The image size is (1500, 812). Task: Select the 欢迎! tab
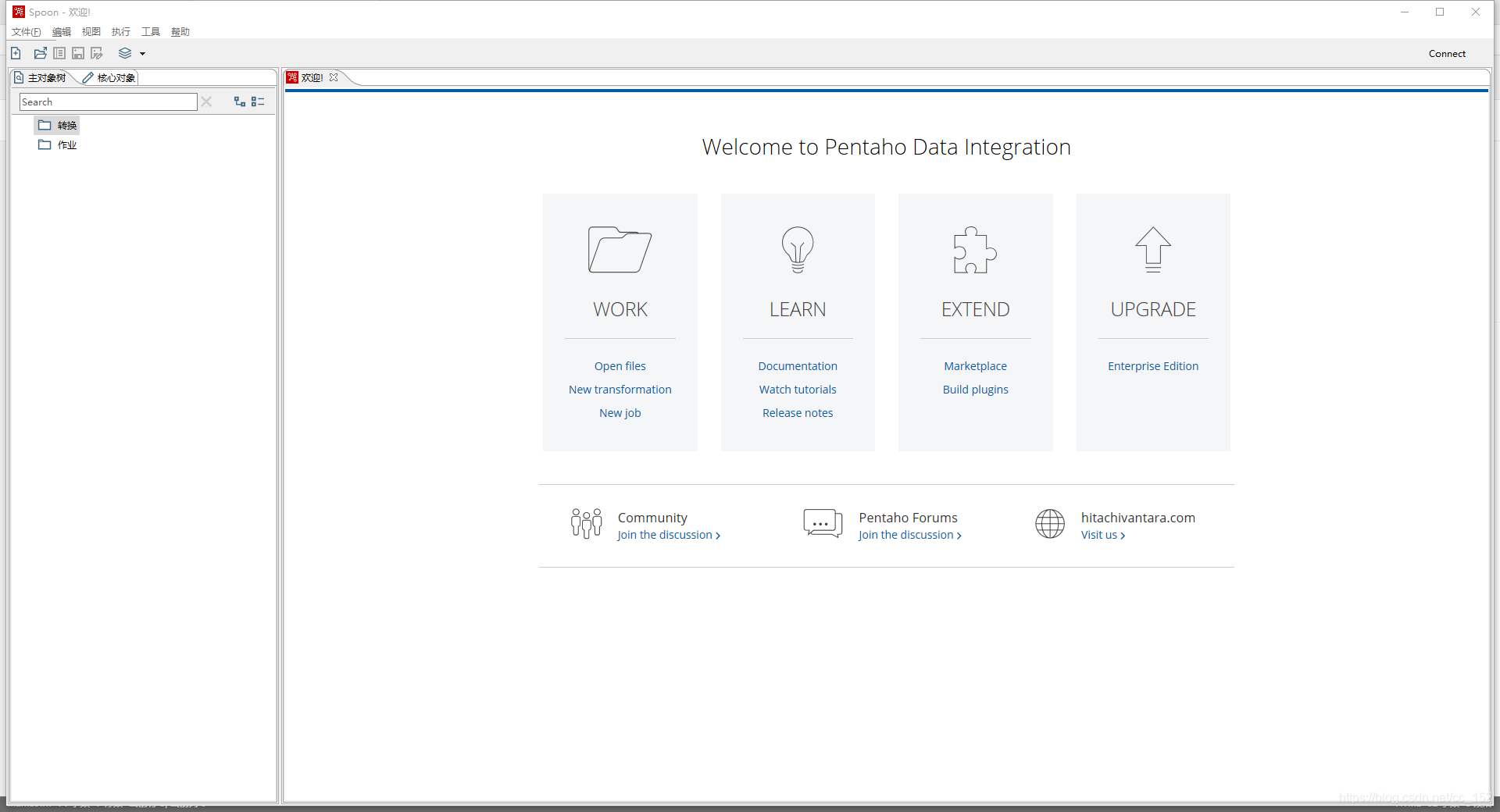312,77
